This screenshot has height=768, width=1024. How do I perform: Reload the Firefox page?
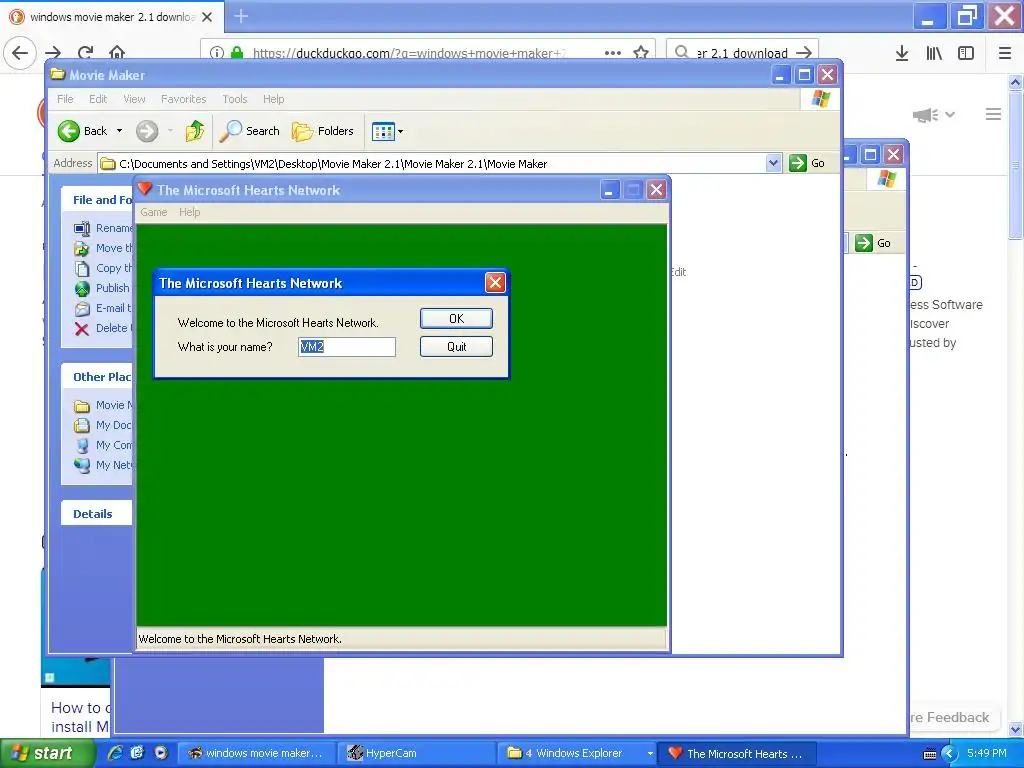tap(85, 52)
